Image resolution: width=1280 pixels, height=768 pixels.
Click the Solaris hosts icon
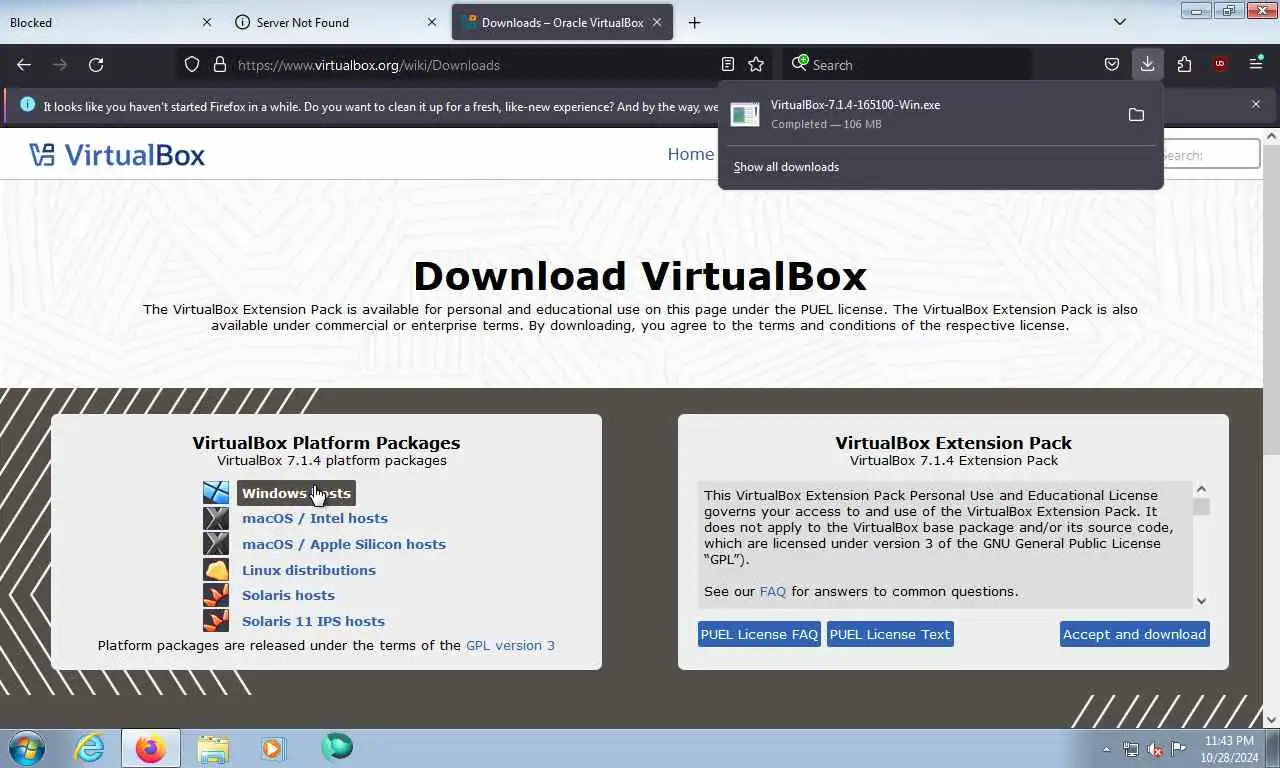[x=216, y=595]
